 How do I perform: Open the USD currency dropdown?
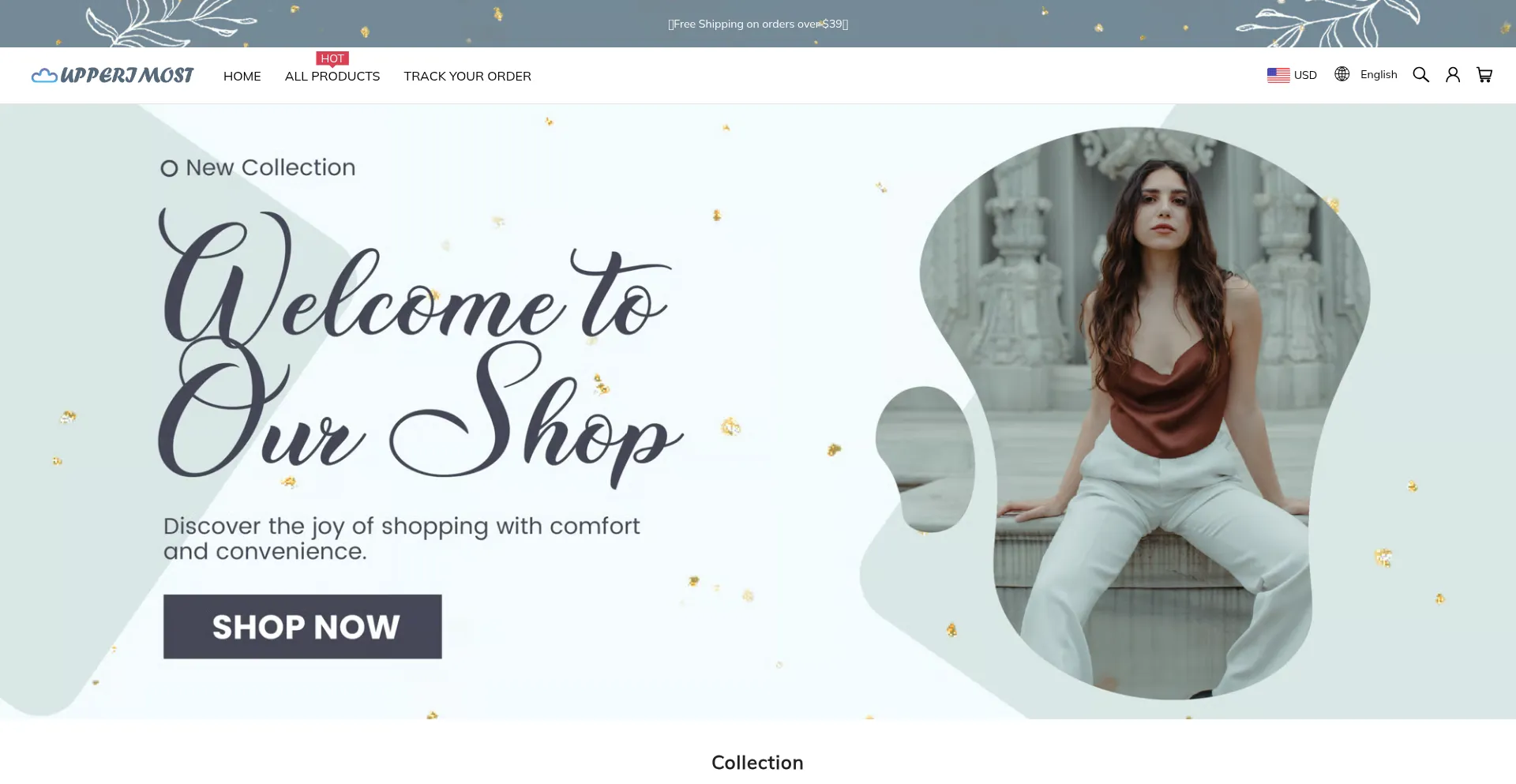point(1292,75)
